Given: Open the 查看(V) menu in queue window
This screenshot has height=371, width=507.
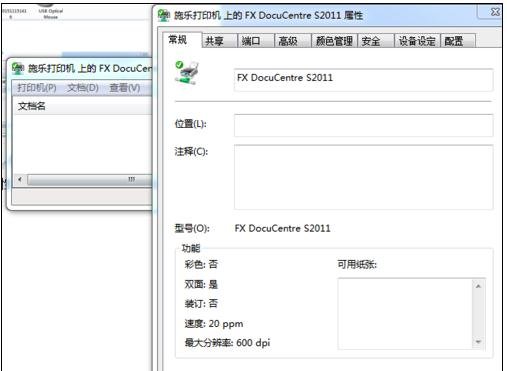Looking at the screenshot, I should (x=125, y=88).
